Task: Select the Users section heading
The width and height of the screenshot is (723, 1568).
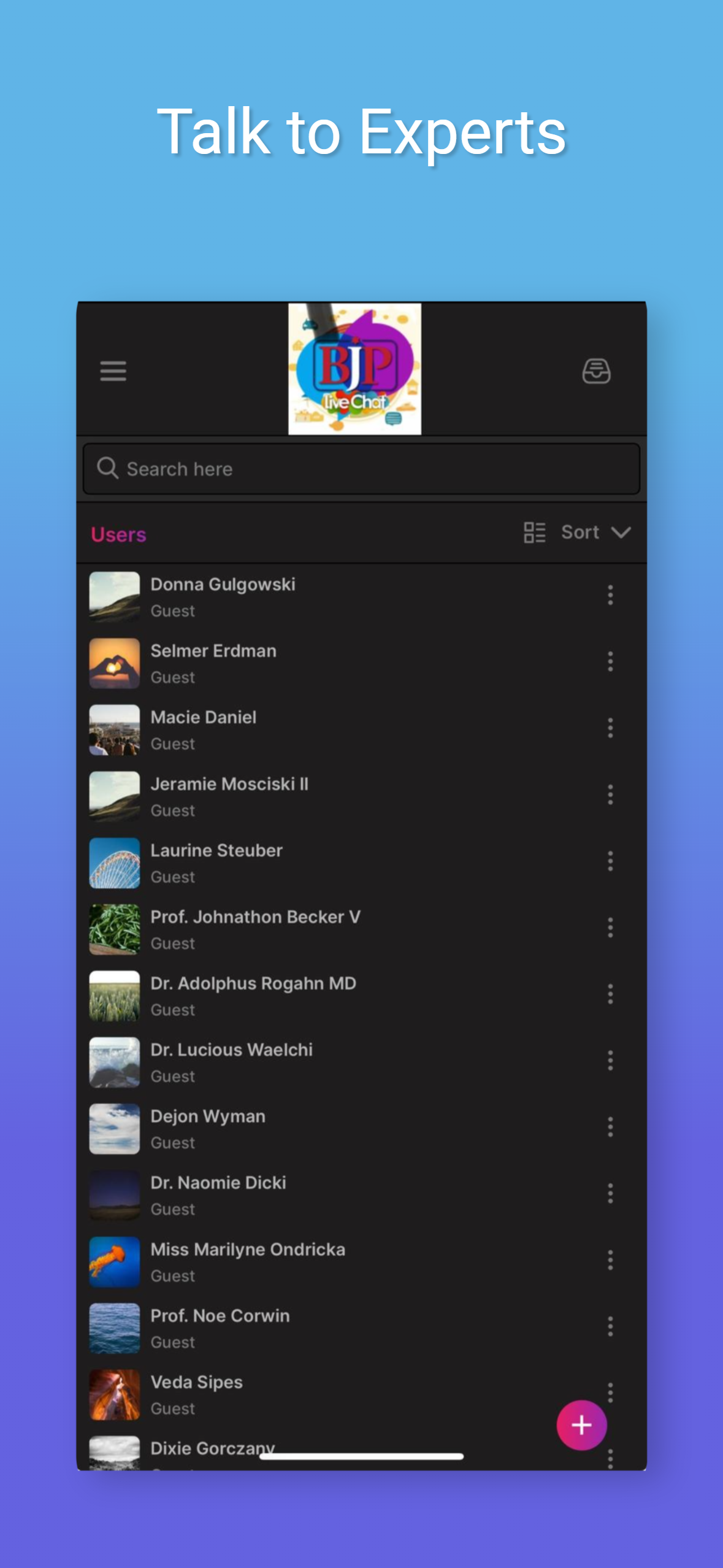Action: (x=118, y=534)
